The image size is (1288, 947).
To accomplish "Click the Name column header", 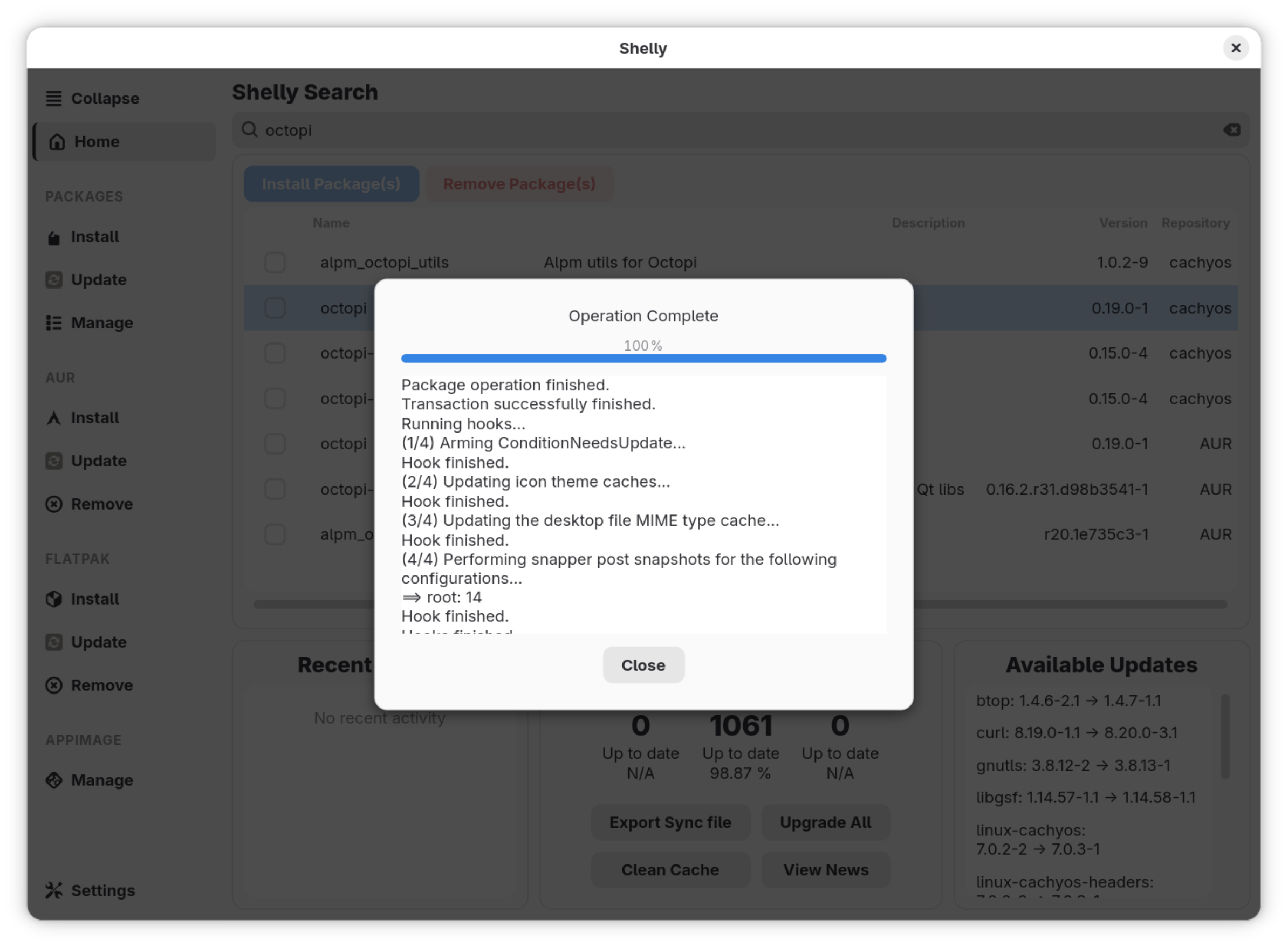I will pyautogui.click(x=331, y=223).
